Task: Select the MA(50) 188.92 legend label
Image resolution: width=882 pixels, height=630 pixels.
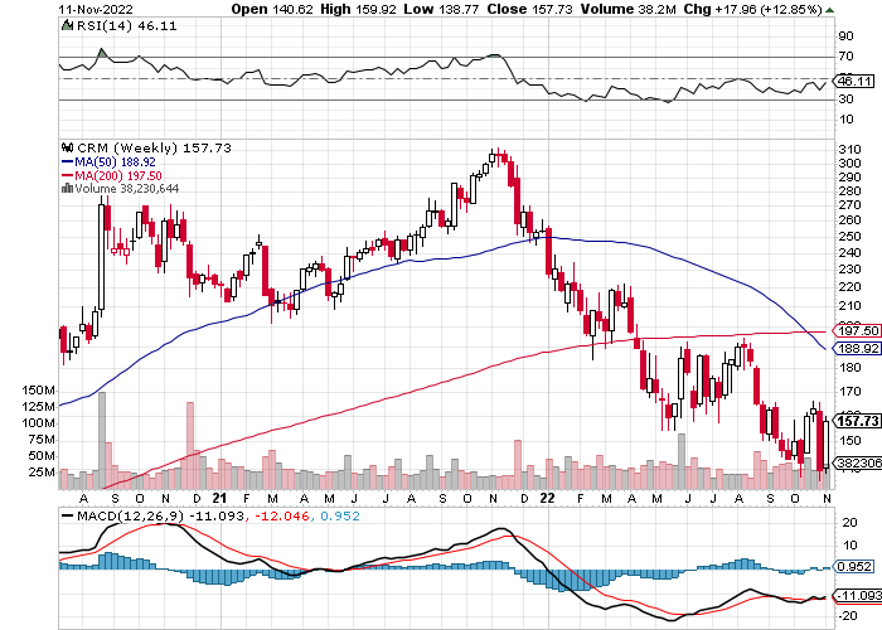Action: pos(107,161)
